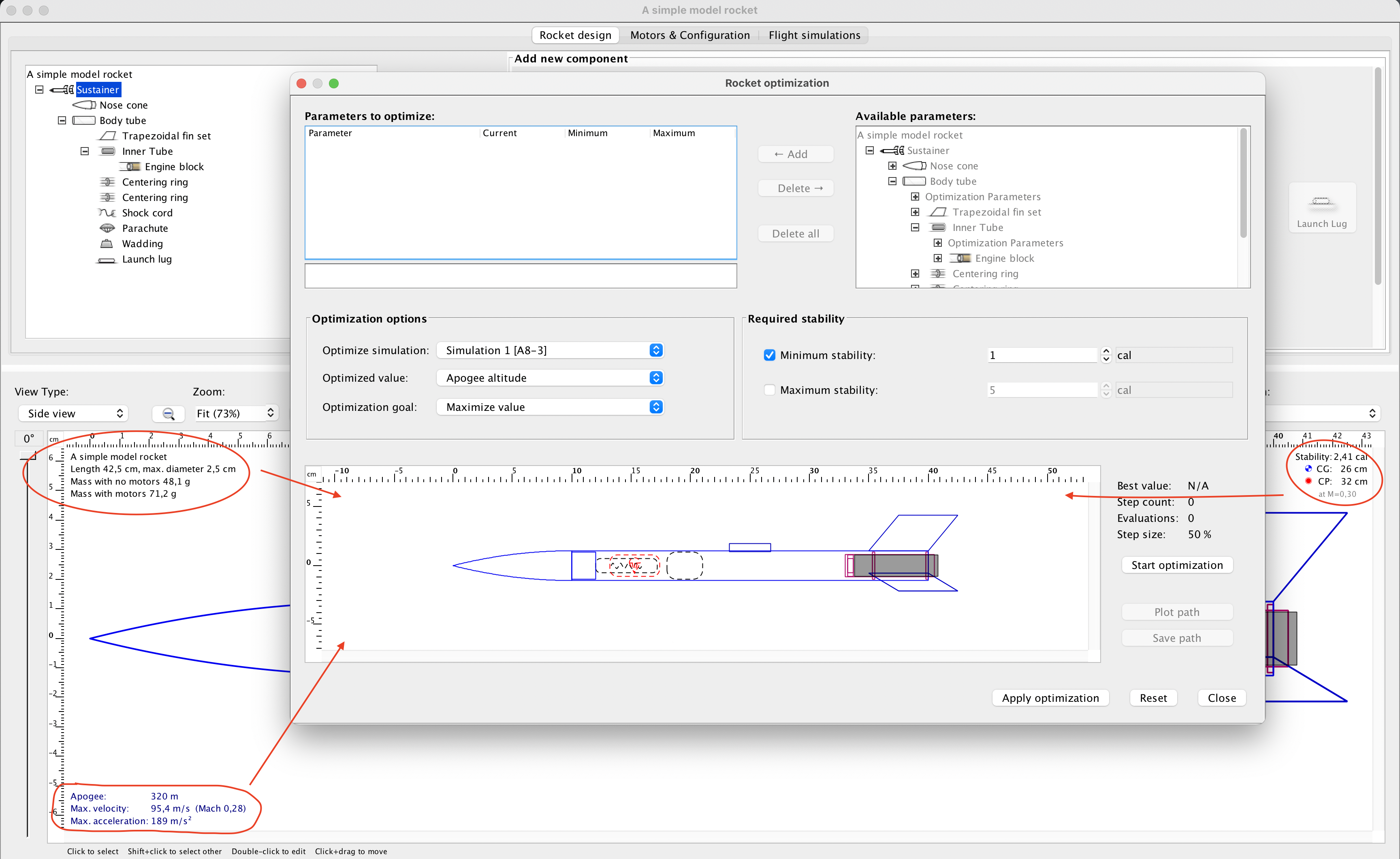The image size is (1400, 859).
Task: Switch to Rocket design tab
Action: (575, 35)
